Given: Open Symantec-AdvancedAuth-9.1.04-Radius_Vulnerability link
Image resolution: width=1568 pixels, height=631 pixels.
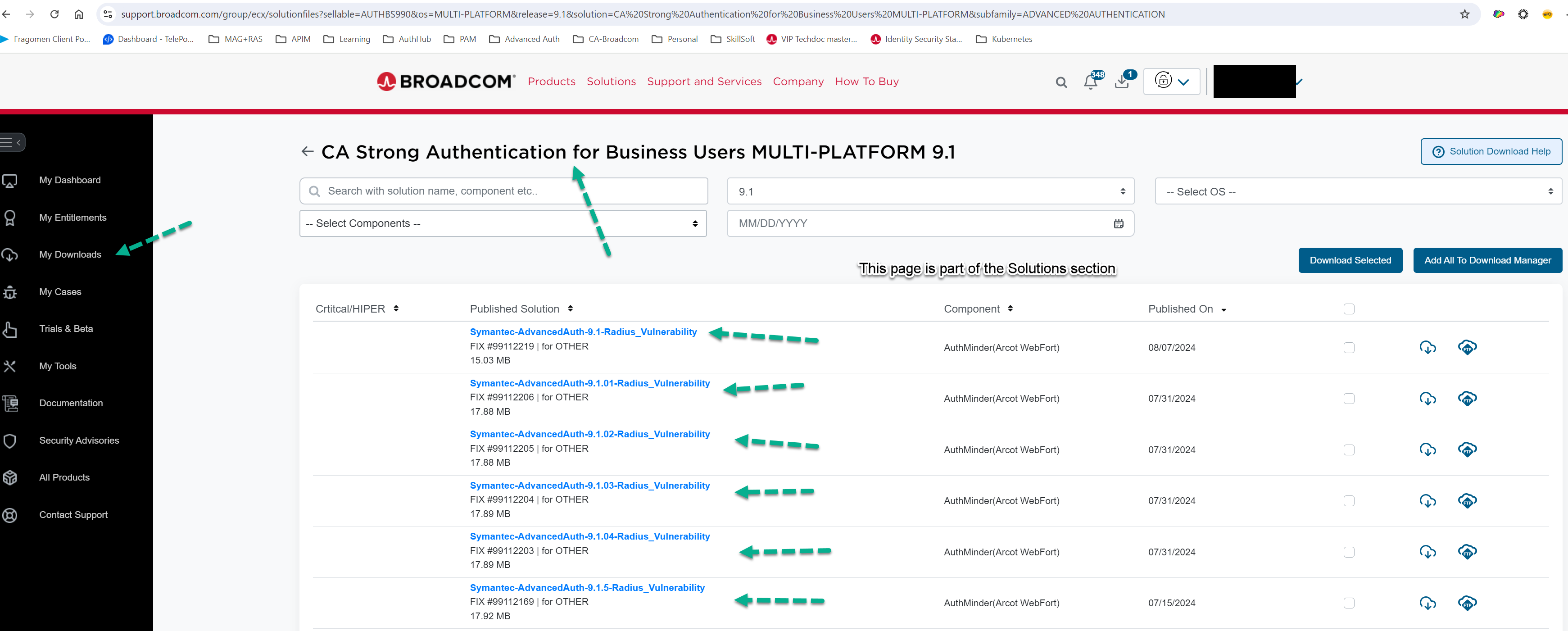Looking at the screenshot, I should coord(589,536).
